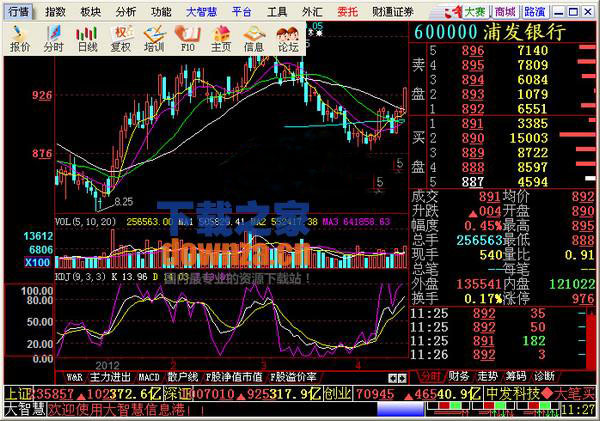
Task: Open the 财通证券 menu
Action: point(393,12)
